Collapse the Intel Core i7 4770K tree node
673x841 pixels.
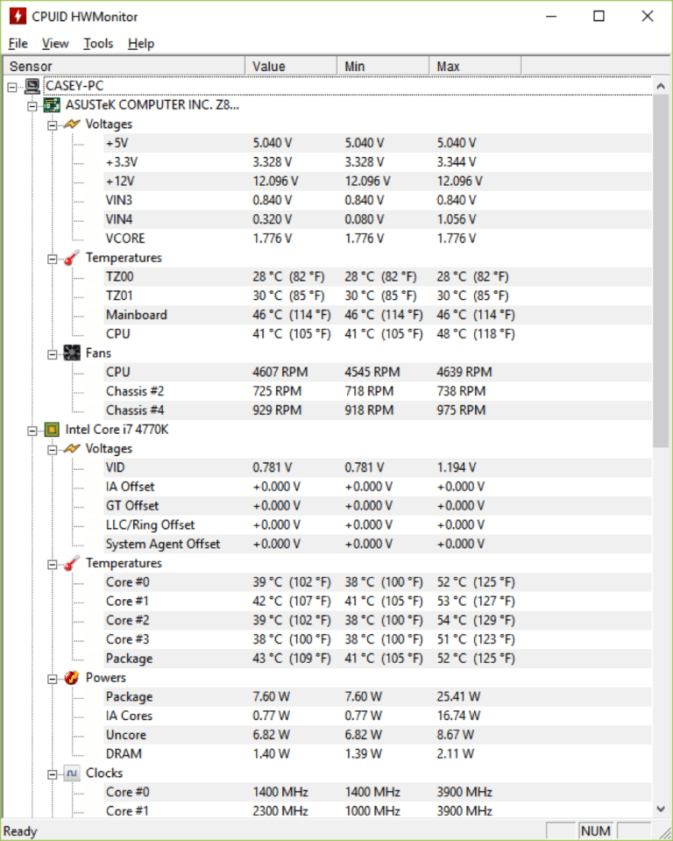[32, 430]
